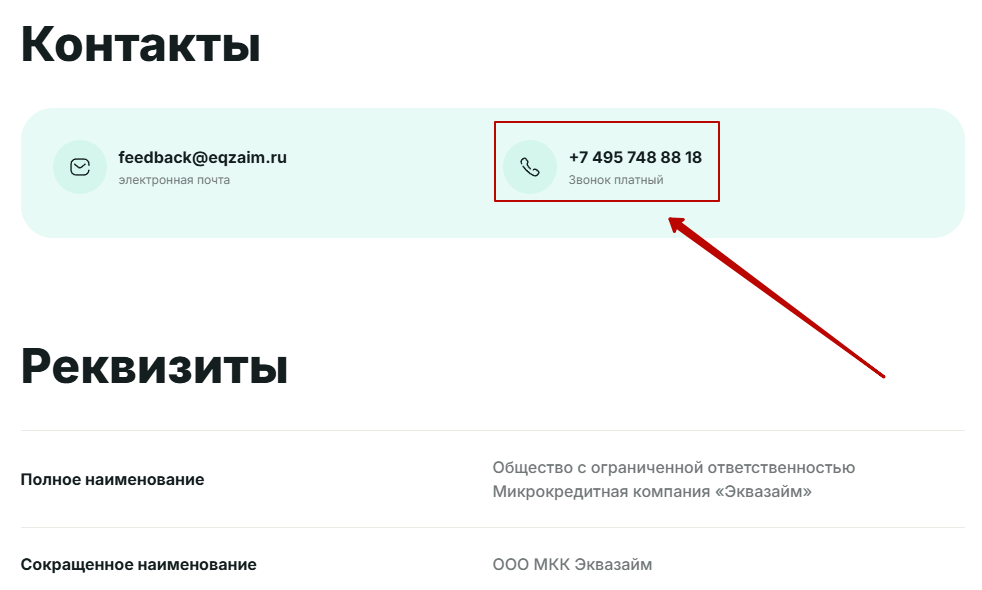Call the +7 495 748 88 18 number
The image size is (982, 590).
(635, 157)
